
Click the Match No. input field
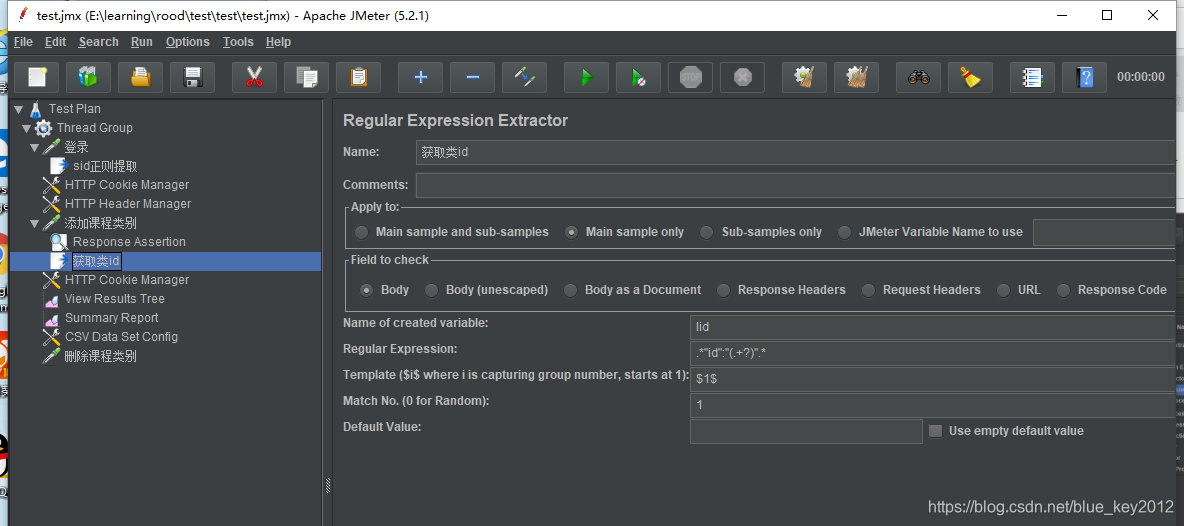[933, 404]
